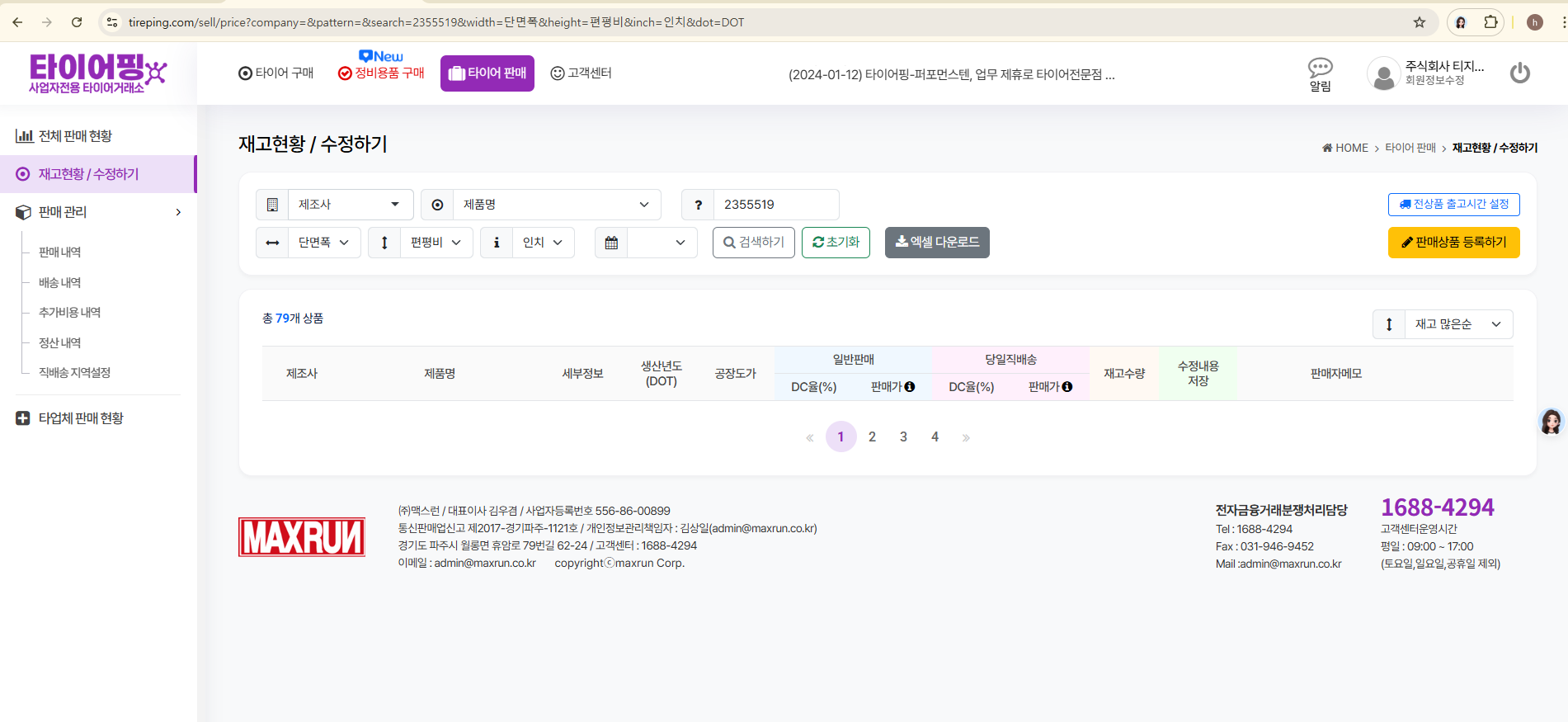Switch to the 타이어 구매 tab
This screenshot has height=722, width=1568.
point(276,73)
